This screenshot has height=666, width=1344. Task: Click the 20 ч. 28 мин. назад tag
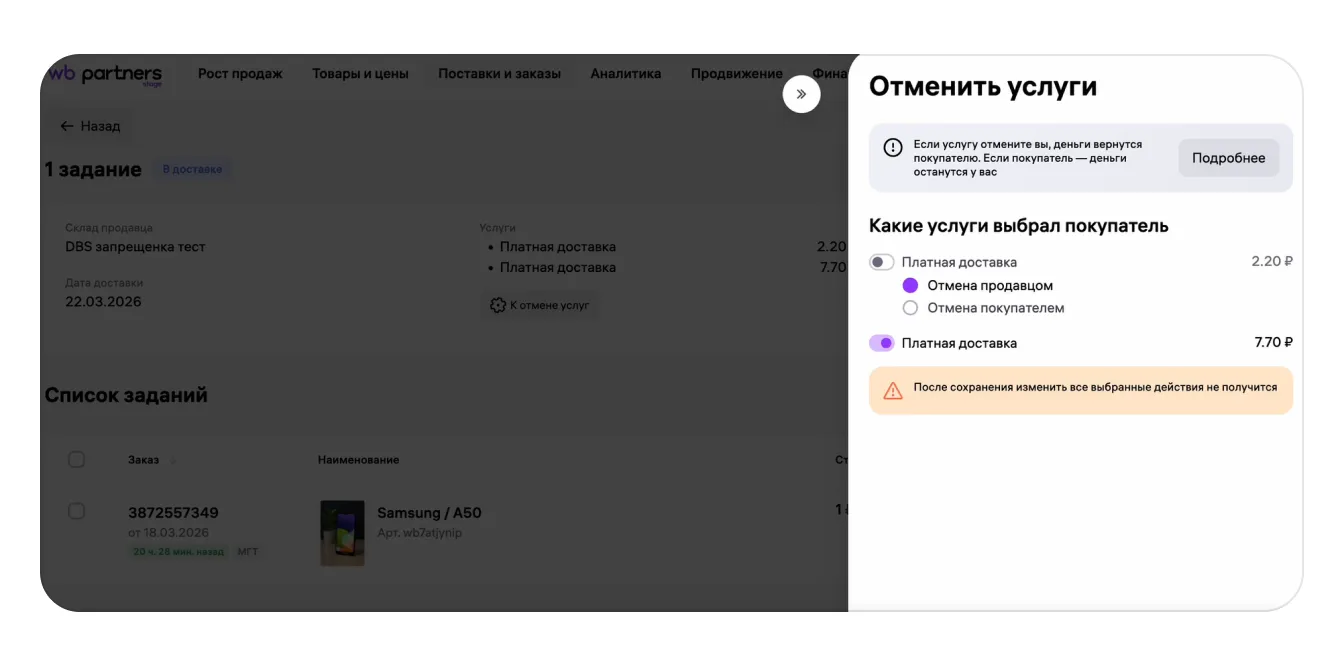pyautogui.click(x=178, y=552)
